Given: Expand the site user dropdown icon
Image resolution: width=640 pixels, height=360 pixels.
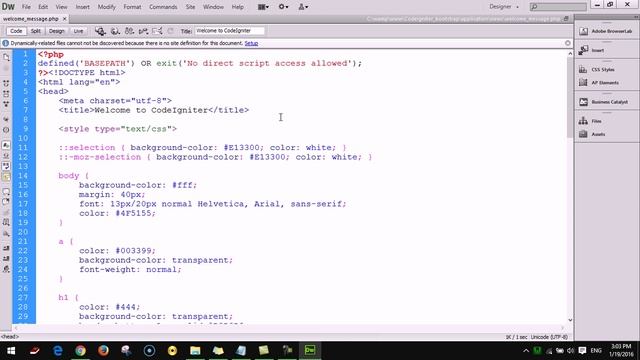Looking at the screenshot, I should [303, 7].
